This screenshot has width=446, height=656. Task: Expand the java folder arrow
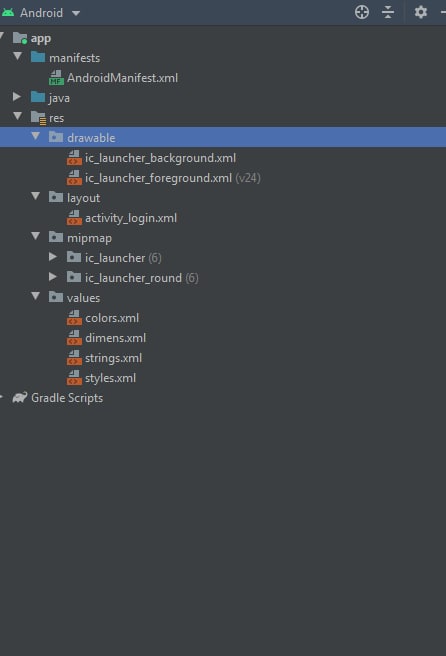(x=17, y=97)
